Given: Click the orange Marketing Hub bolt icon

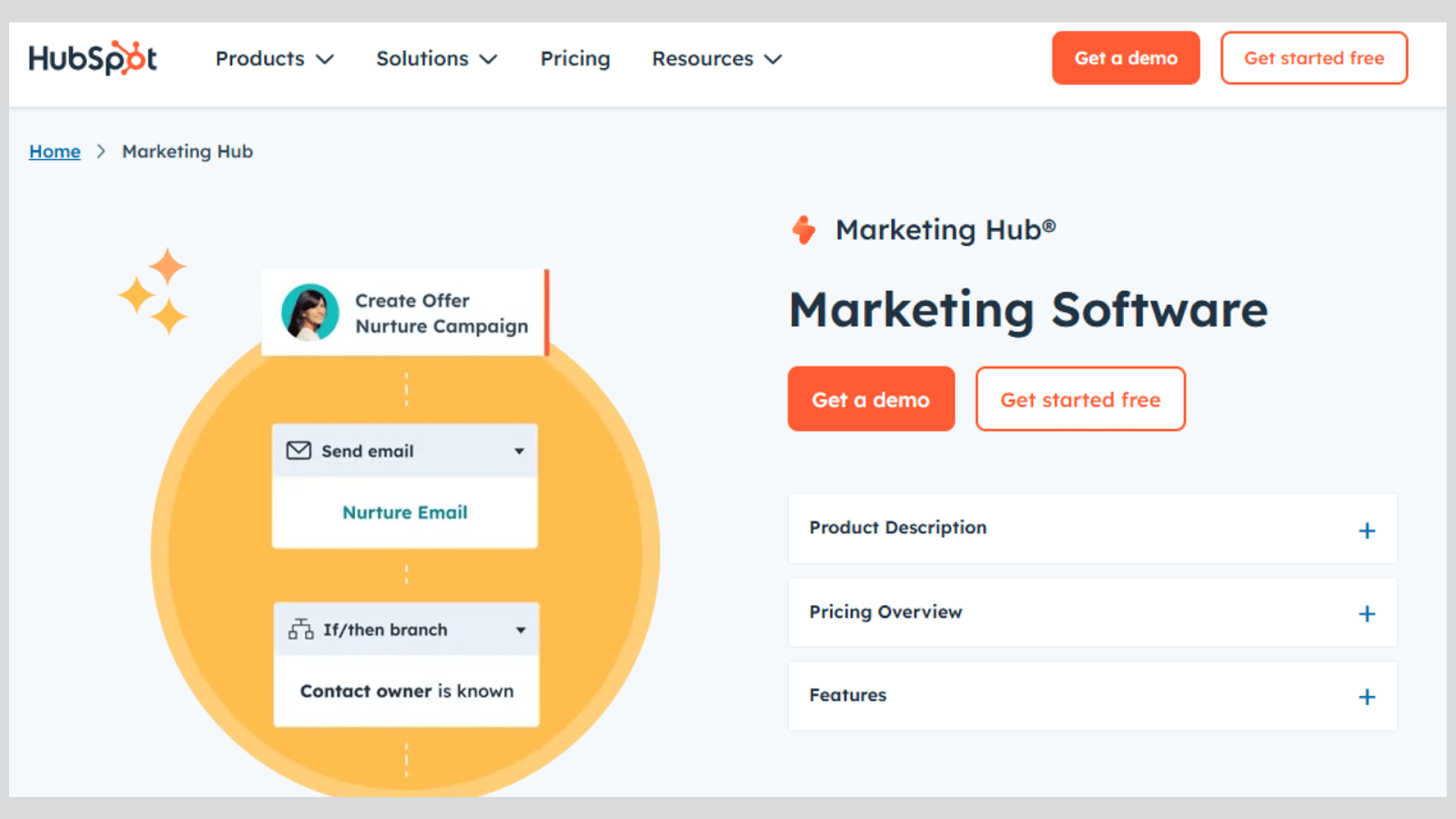Looking at the screenshot, I should click(x=804, y=229).
